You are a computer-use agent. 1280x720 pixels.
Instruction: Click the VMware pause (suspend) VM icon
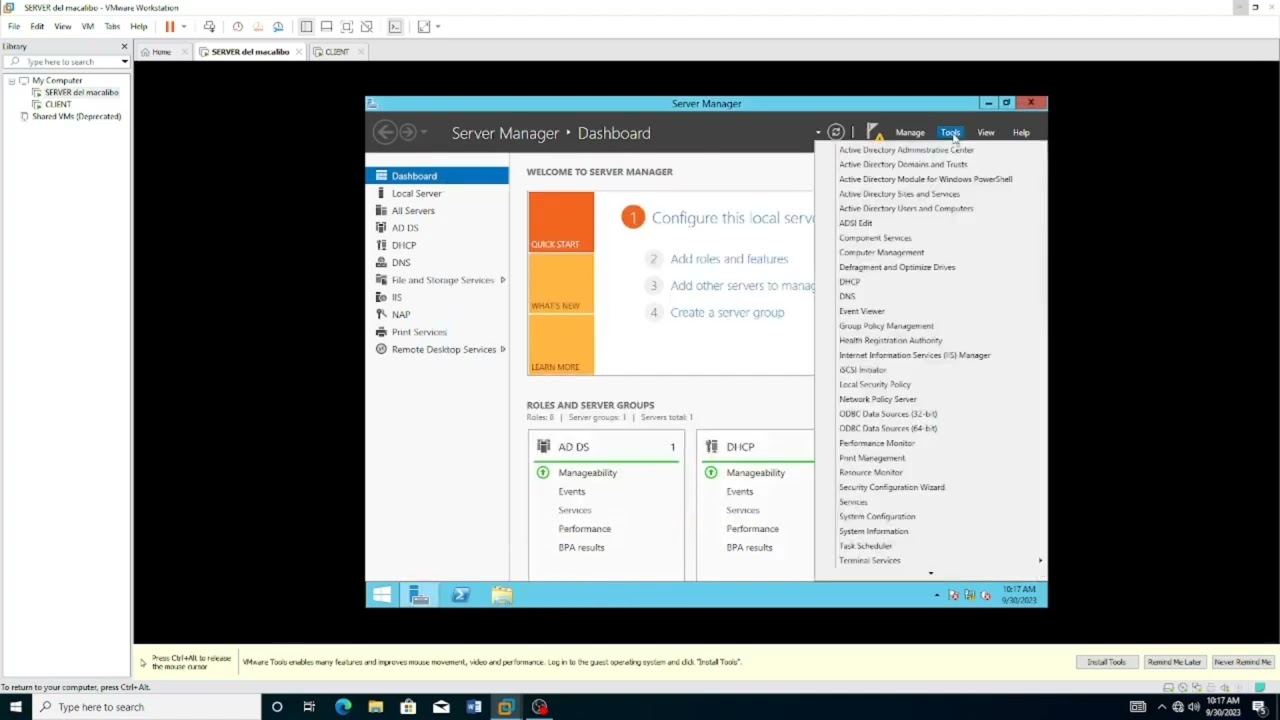170,26
